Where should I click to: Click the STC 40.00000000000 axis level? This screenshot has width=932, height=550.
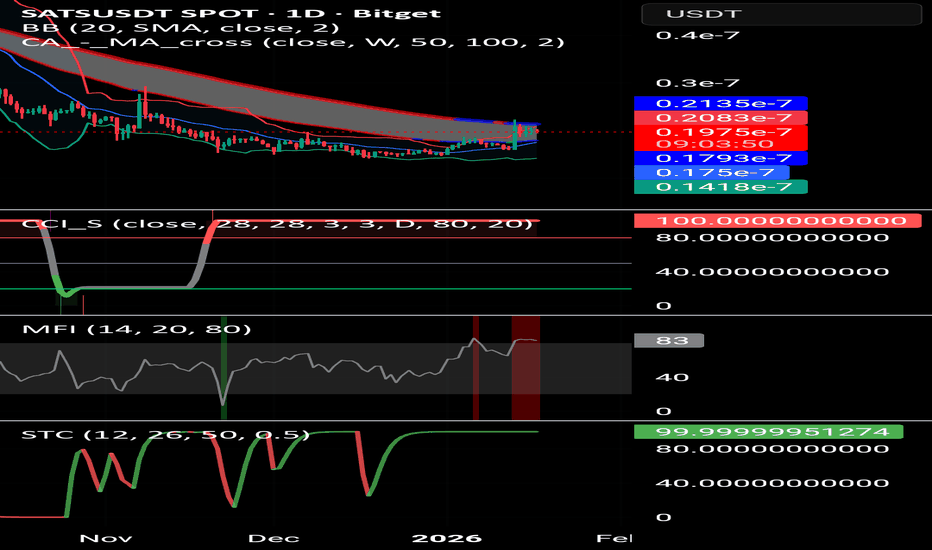773,483
